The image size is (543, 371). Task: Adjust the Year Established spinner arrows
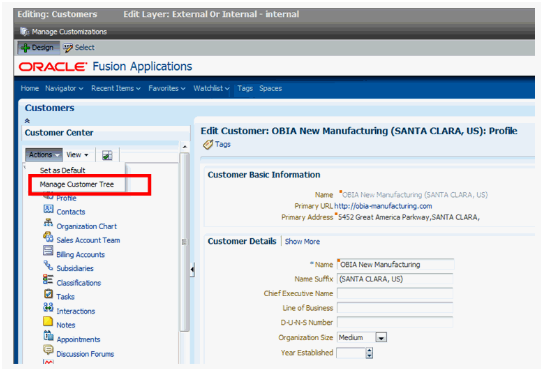(369, 353)
